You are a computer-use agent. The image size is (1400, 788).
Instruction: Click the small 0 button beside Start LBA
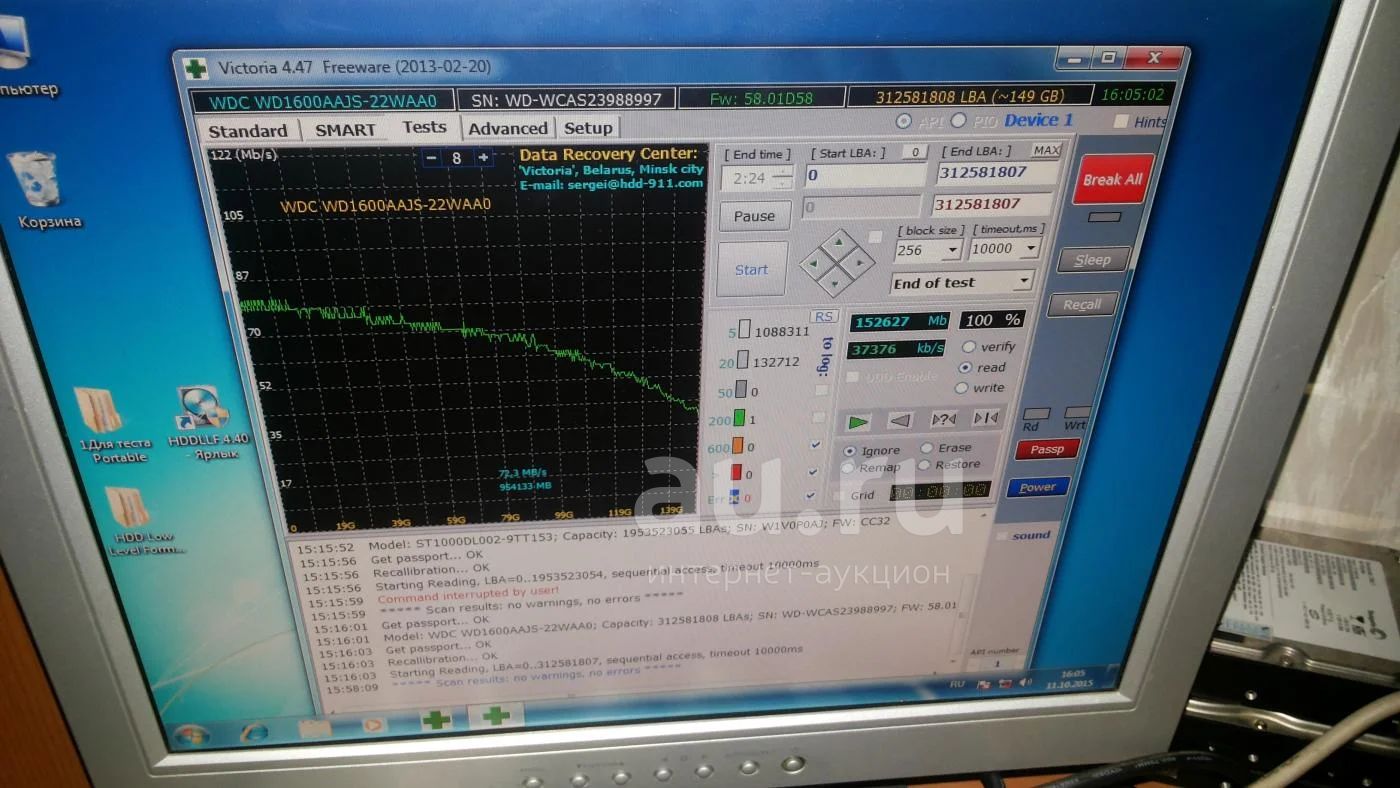coord(914,152)
